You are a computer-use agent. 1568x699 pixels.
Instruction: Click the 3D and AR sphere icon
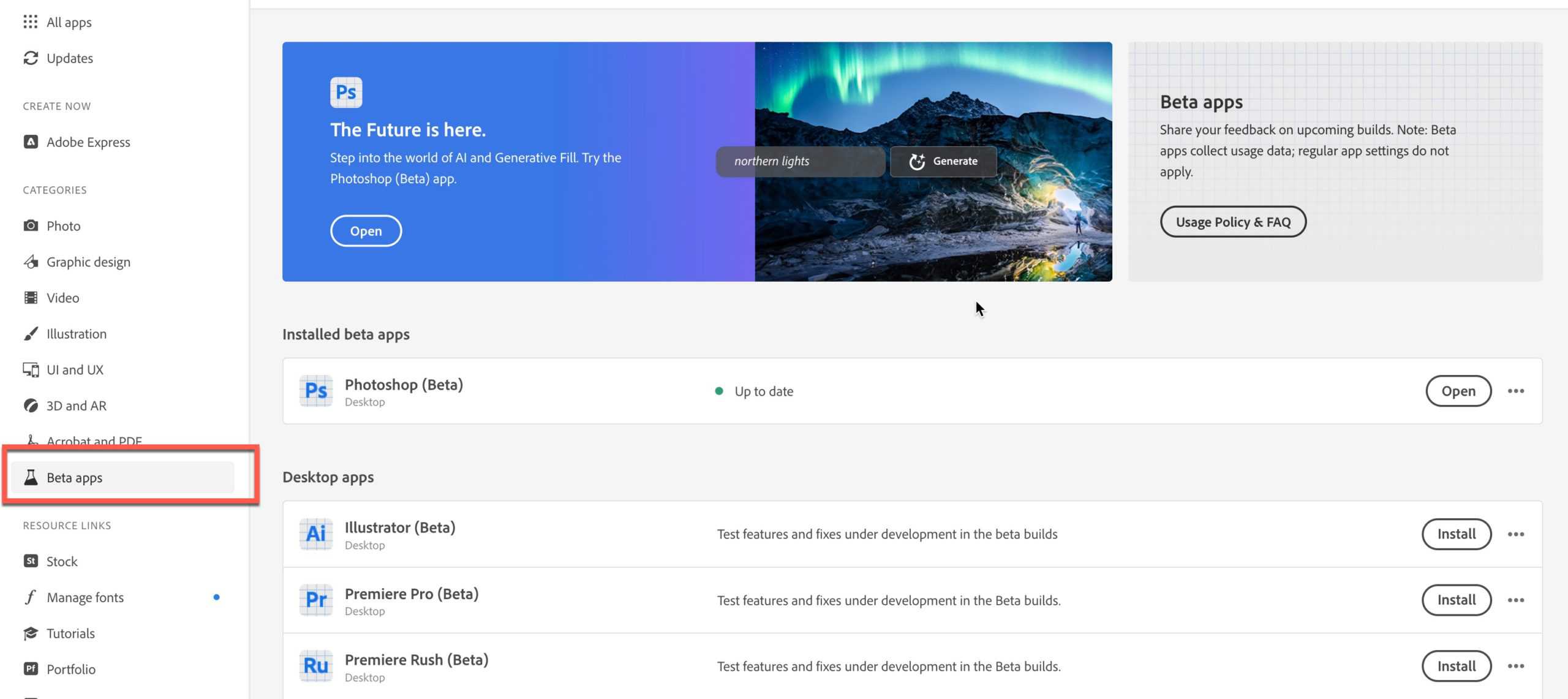pos(31,406)
